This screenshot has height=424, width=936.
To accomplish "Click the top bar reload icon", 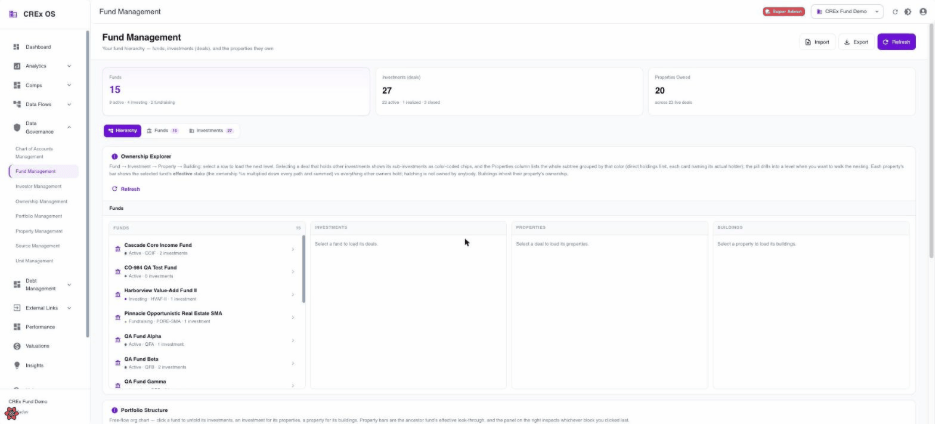I will point(895,11).
